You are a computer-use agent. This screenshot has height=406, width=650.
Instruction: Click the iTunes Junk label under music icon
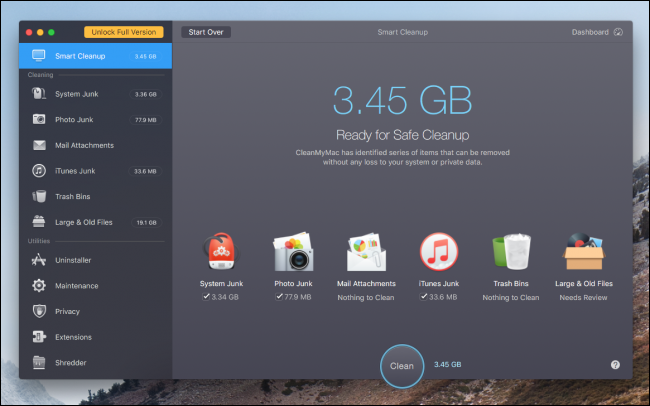[x=439, y=284]
